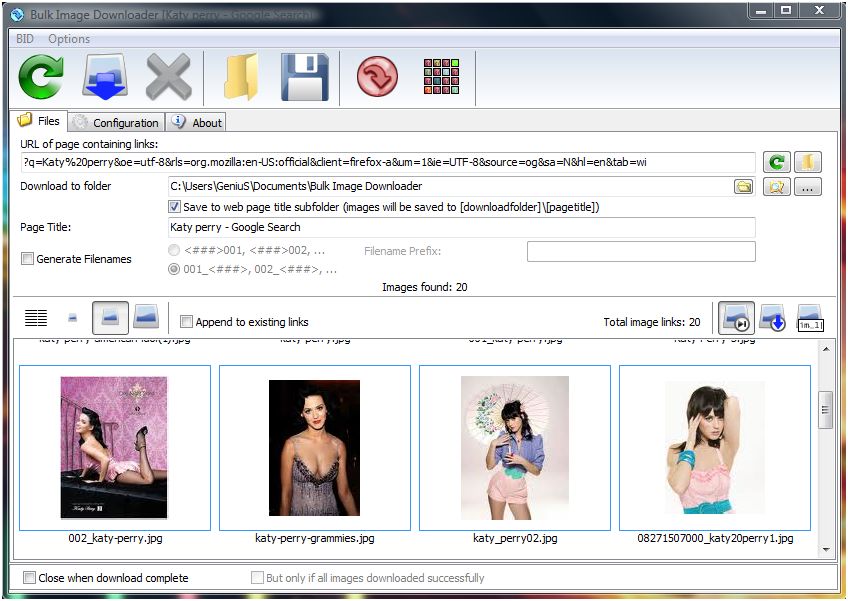Viewport: 848px width, 601px height.
Task: Maximize the Bulk Image Downloader window
Action: (786, 10)
